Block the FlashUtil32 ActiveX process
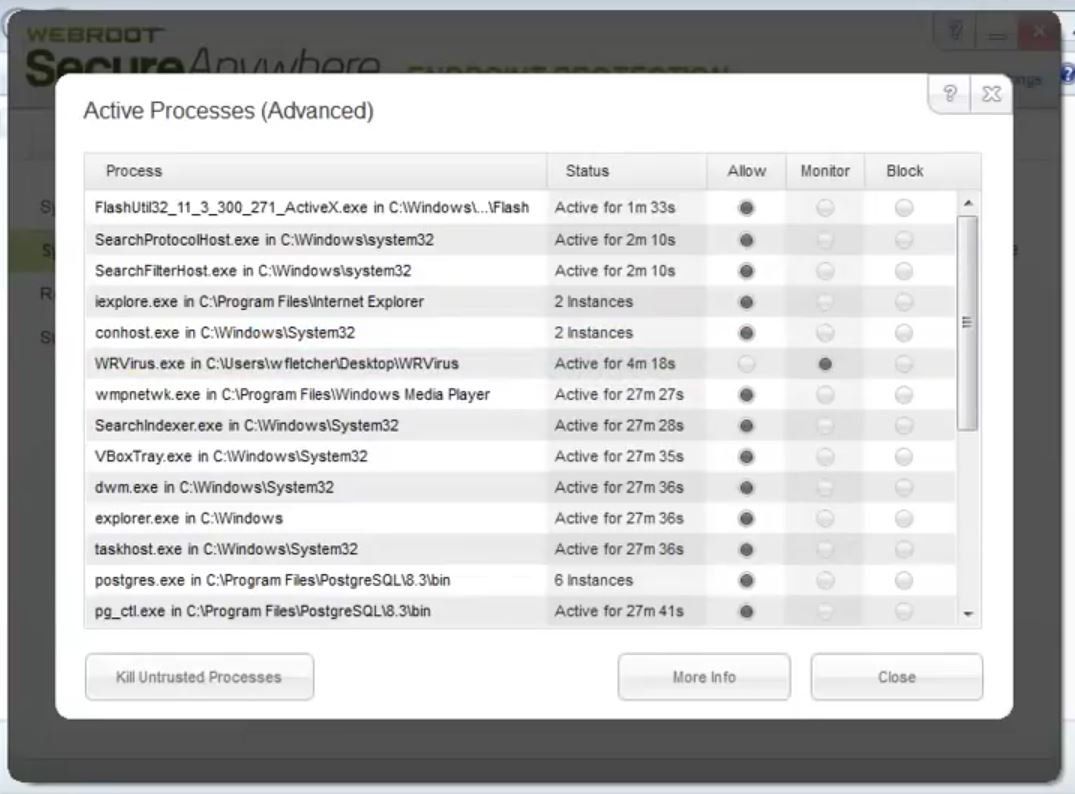1075x794 pixels. [904, 208]
